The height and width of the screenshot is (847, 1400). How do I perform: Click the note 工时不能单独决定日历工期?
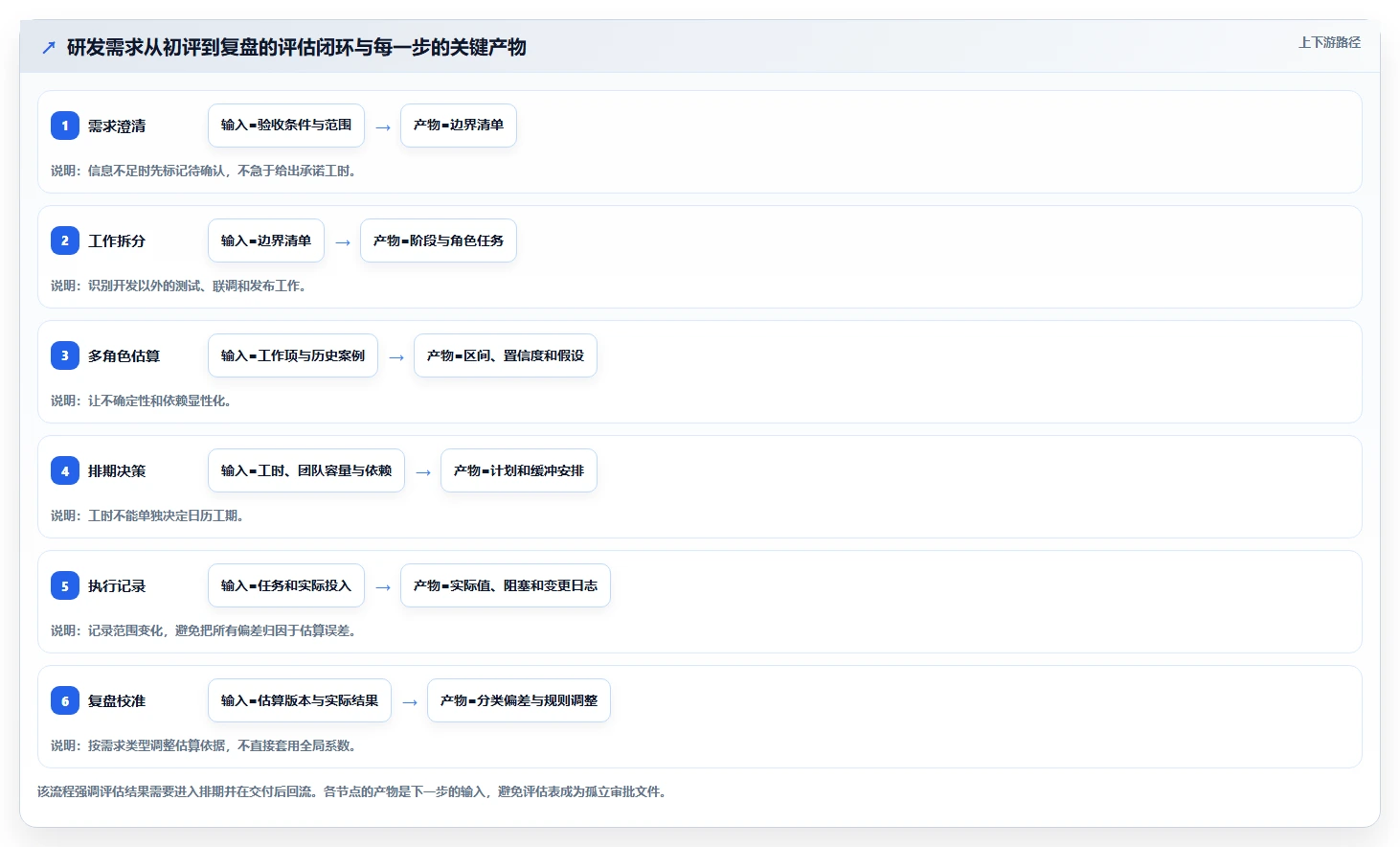pyautogui.click(x=147, y=515)
